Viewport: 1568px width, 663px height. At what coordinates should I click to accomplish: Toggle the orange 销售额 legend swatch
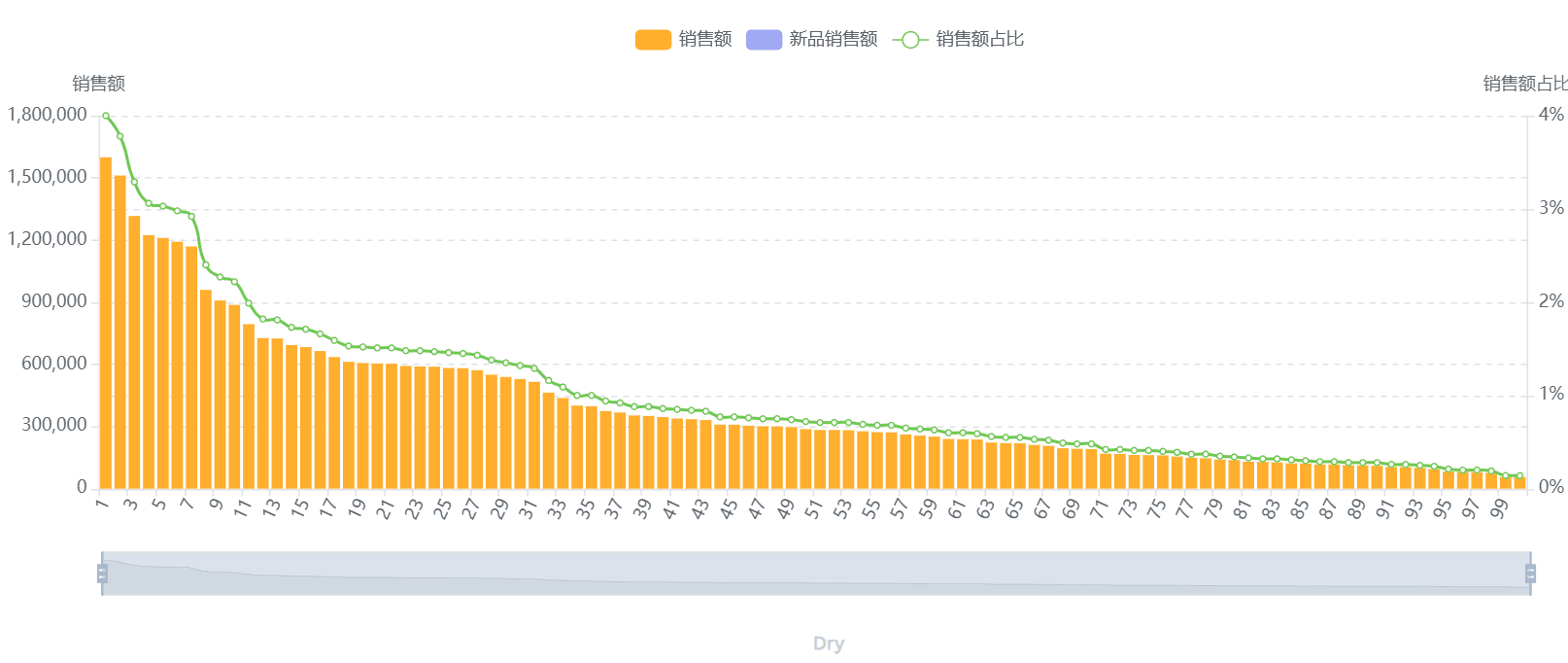click(653, 40)
